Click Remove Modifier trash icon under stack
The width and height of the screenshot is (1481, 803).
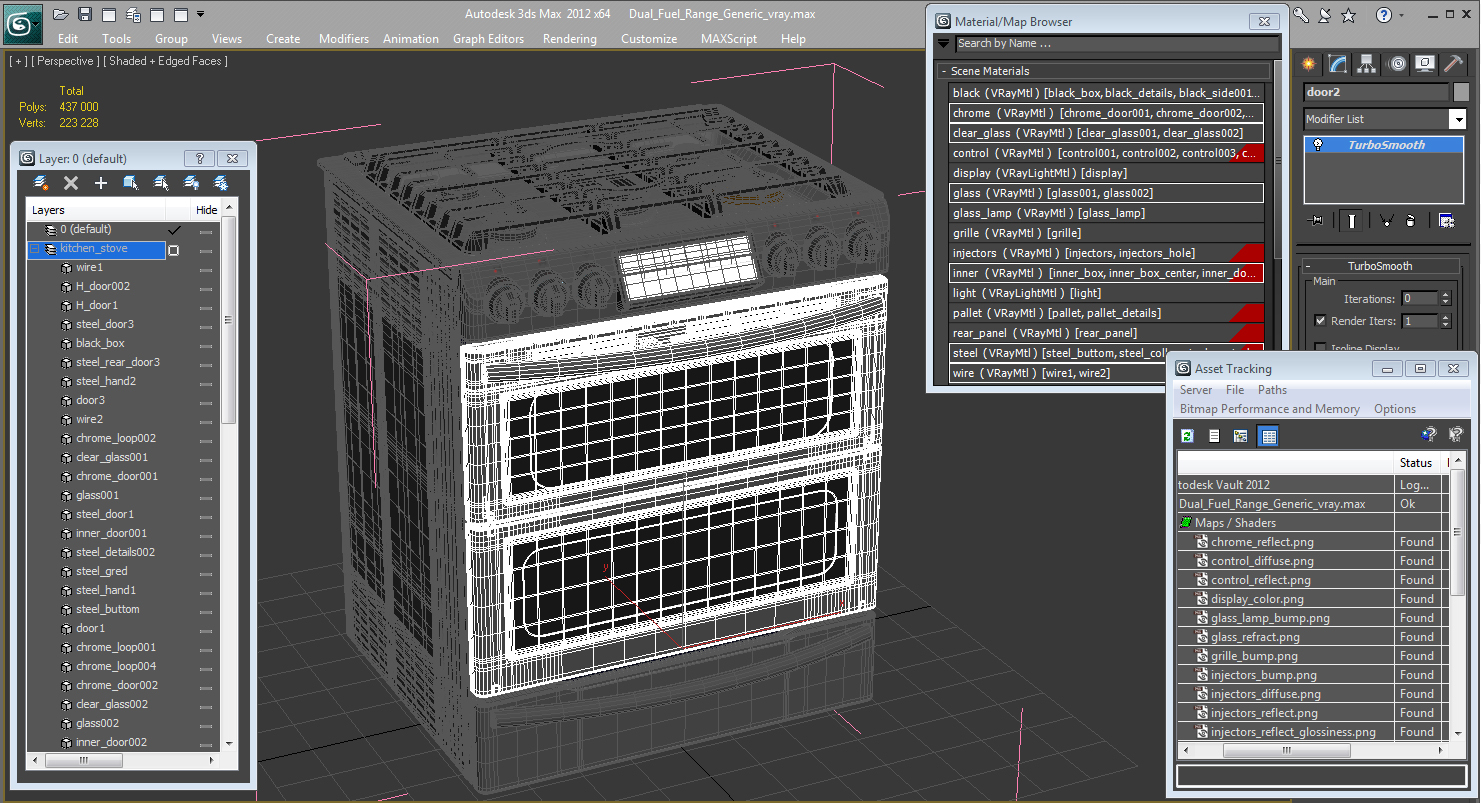point(1410,221)
